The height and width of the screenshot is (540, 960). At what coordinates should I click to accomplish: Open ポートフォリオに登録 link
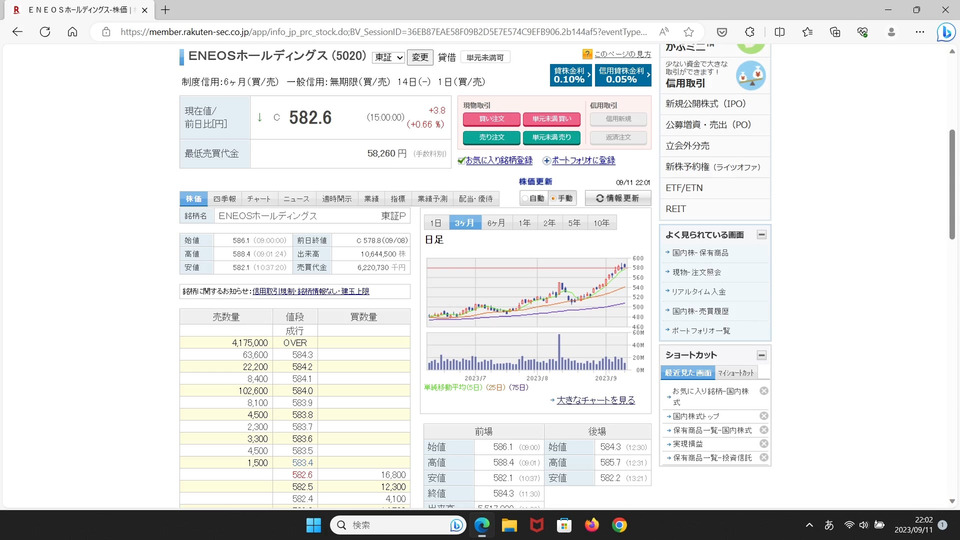[583, 160]
